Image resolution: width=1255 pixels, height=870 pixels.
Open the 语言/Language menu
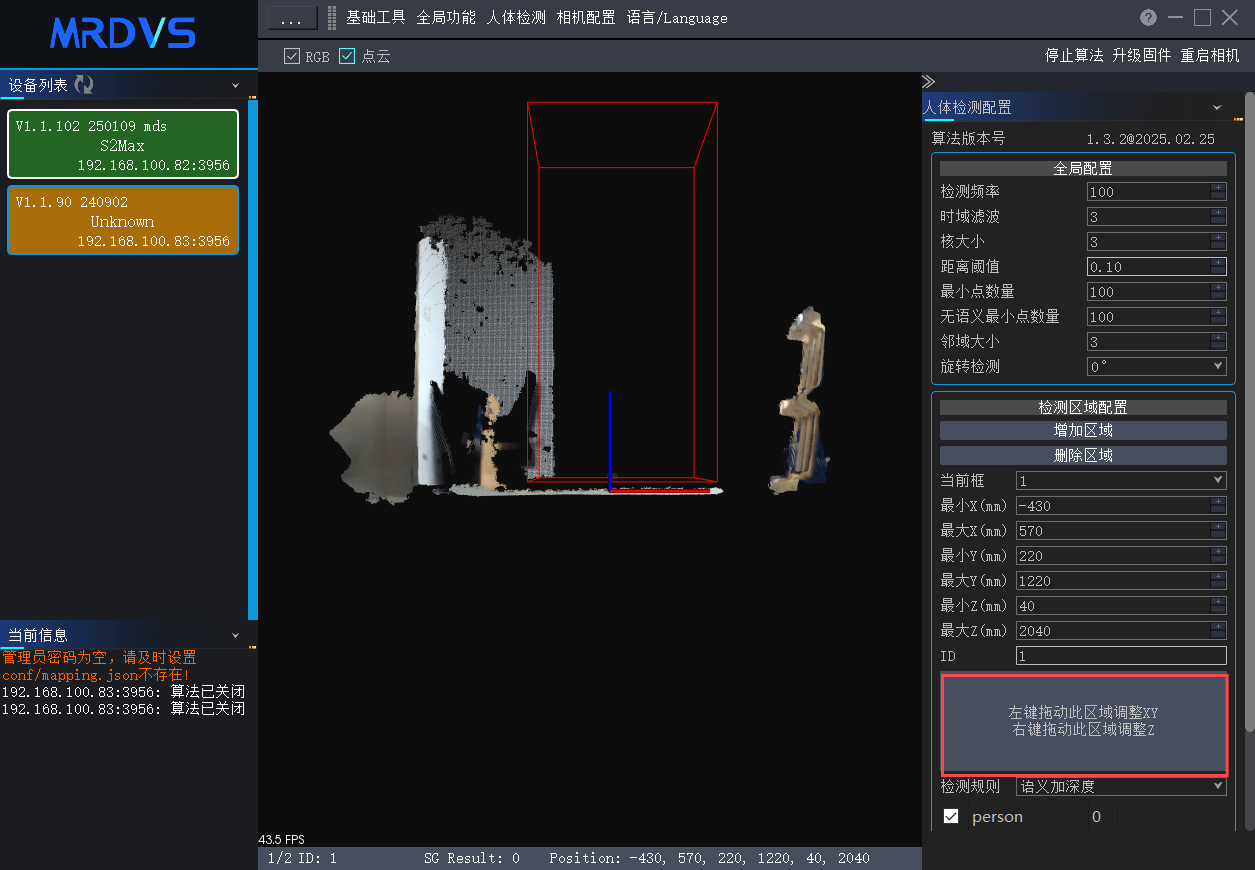coord(677,18)
